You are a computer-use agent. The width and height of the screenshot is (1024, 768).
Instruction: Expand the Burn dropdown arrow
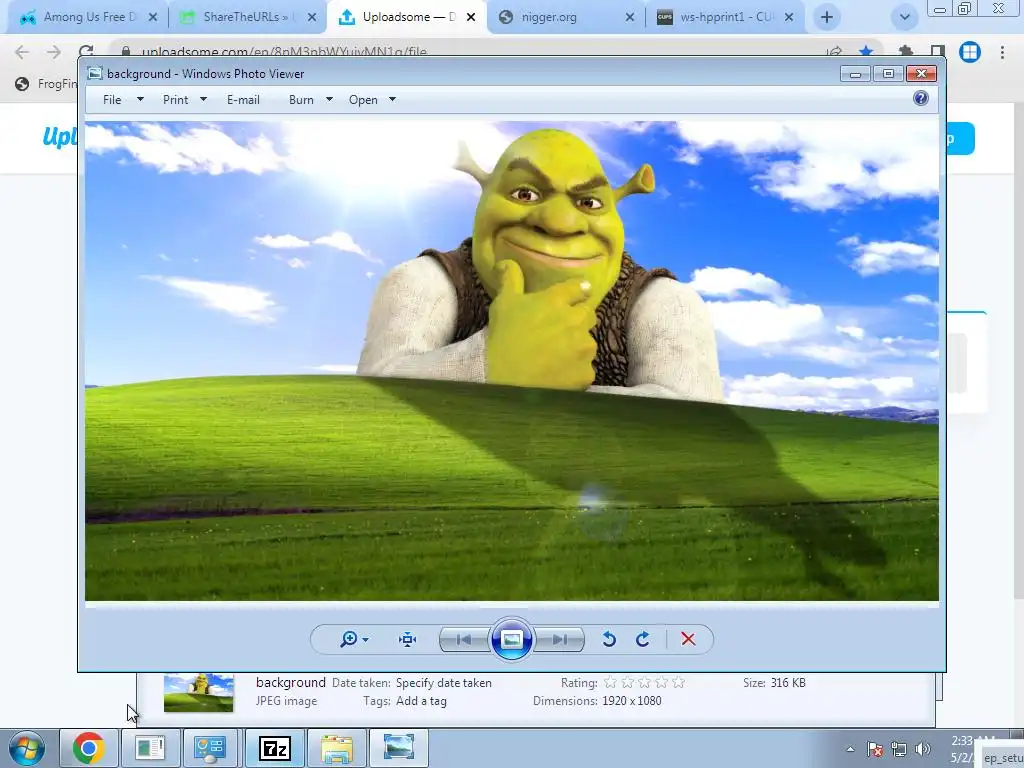[x=329, y=99]
